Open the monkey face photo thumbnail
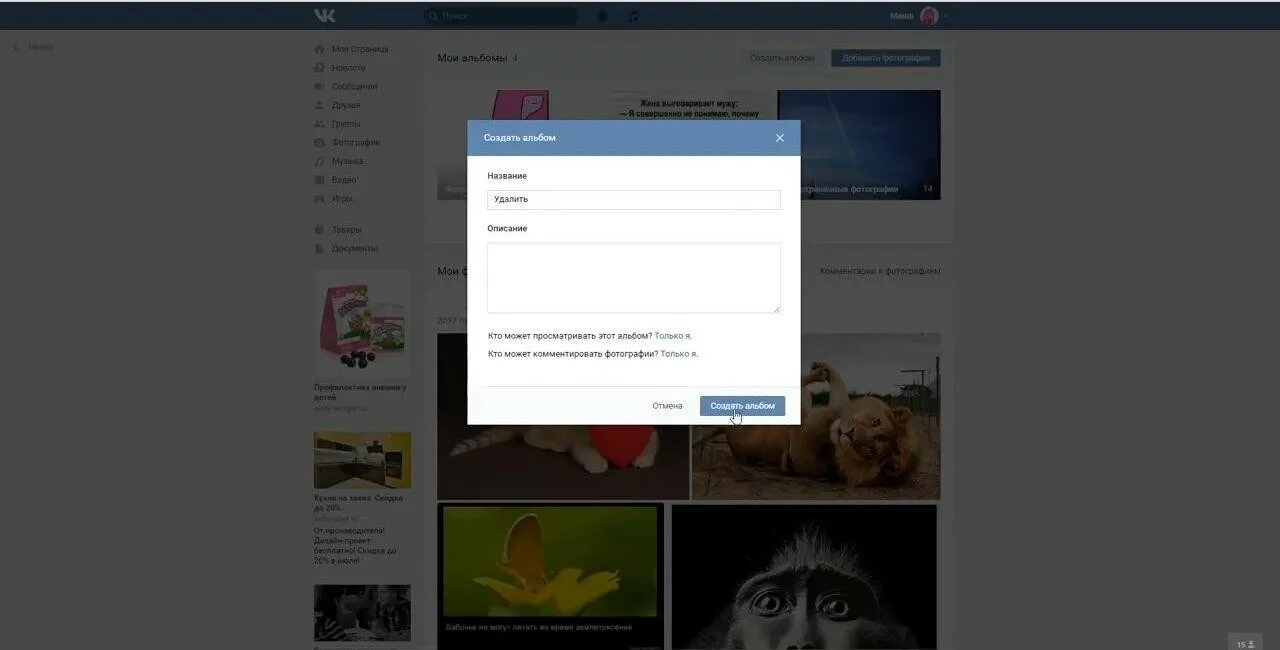 pos(804,577)
